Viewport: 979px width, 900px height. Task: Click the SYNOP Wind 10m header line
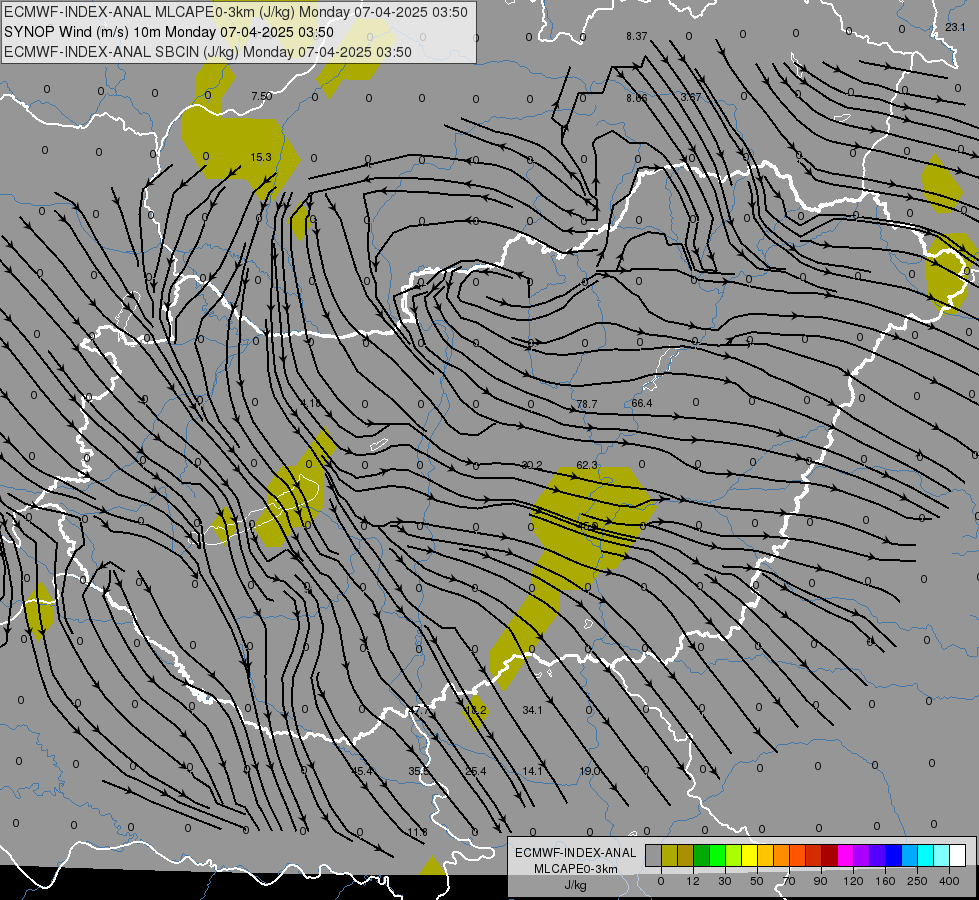coord(169,32)
